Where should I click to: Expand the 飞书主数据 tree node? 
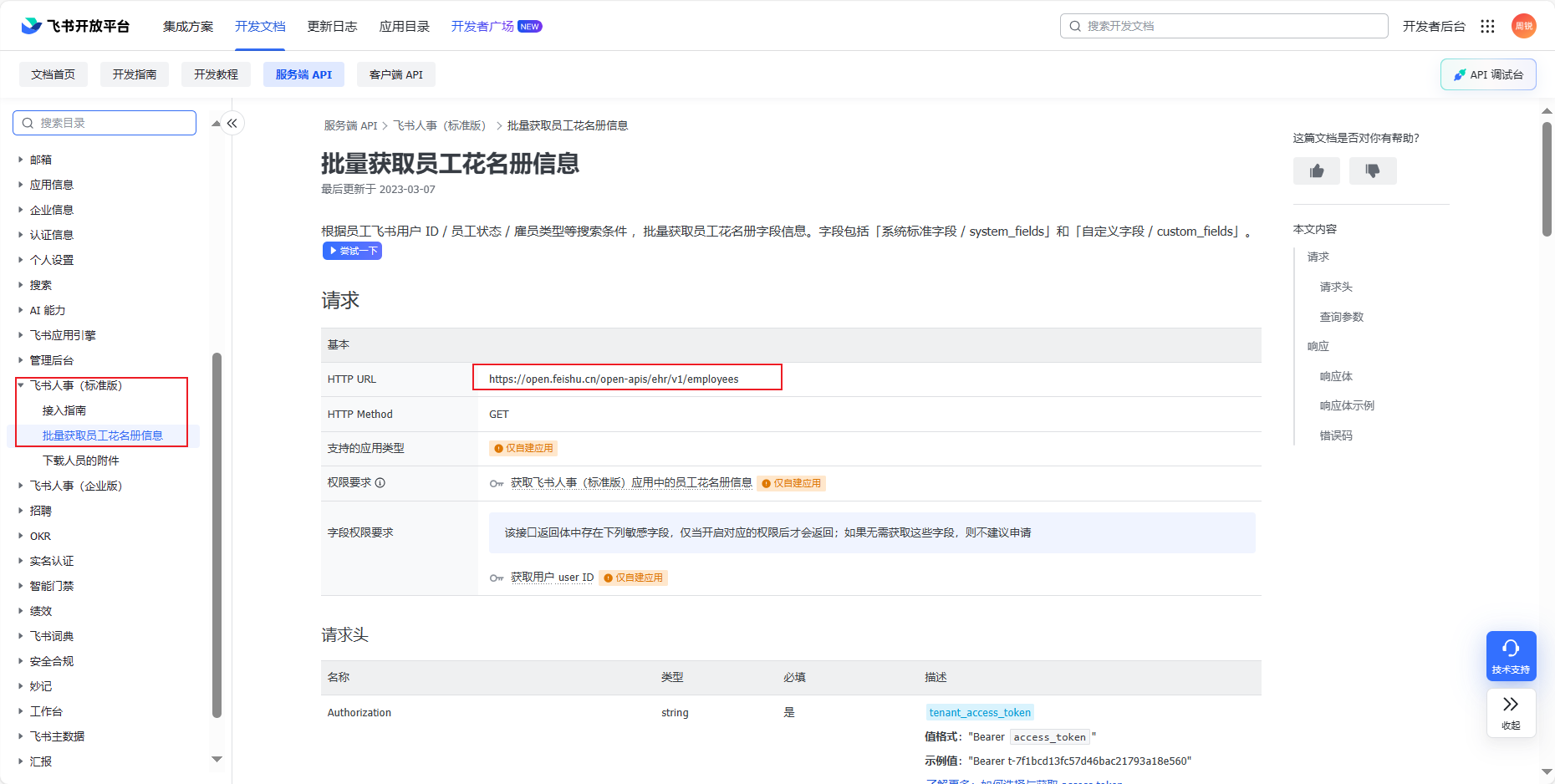pos(21,736)
